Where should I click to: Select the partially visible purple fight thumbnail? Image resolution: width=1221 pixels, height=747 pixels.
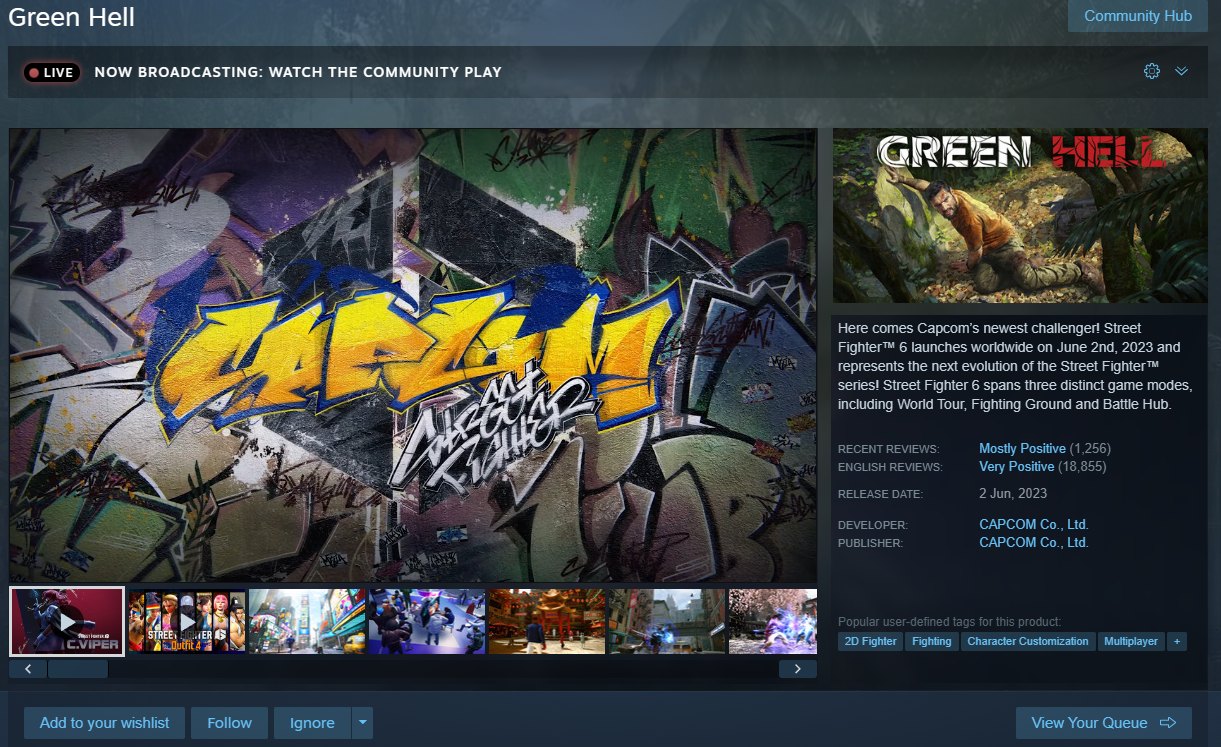(x=773, y=621)
